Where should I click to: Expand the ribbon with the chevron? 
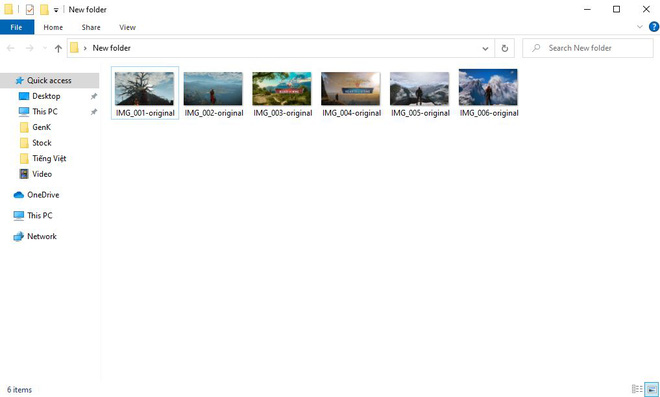[x=640, y=27]
